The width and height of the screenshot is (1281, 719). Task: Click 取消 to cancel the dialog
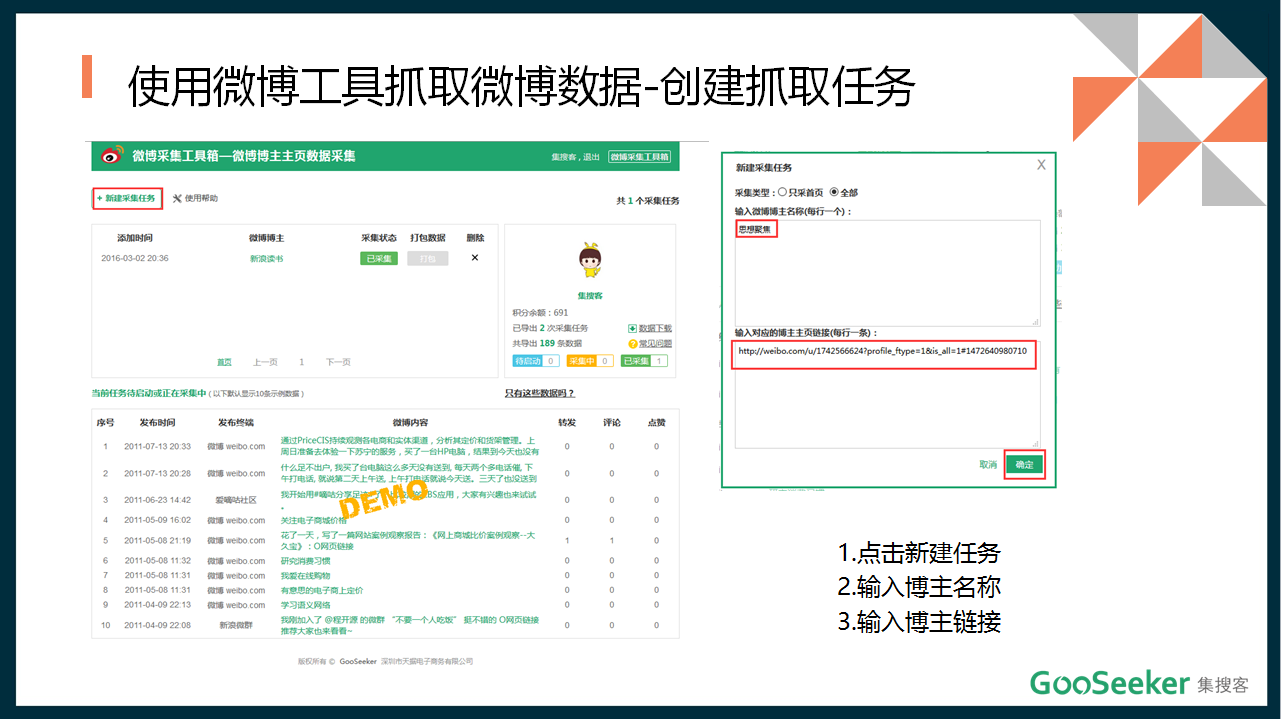point(988,465)
